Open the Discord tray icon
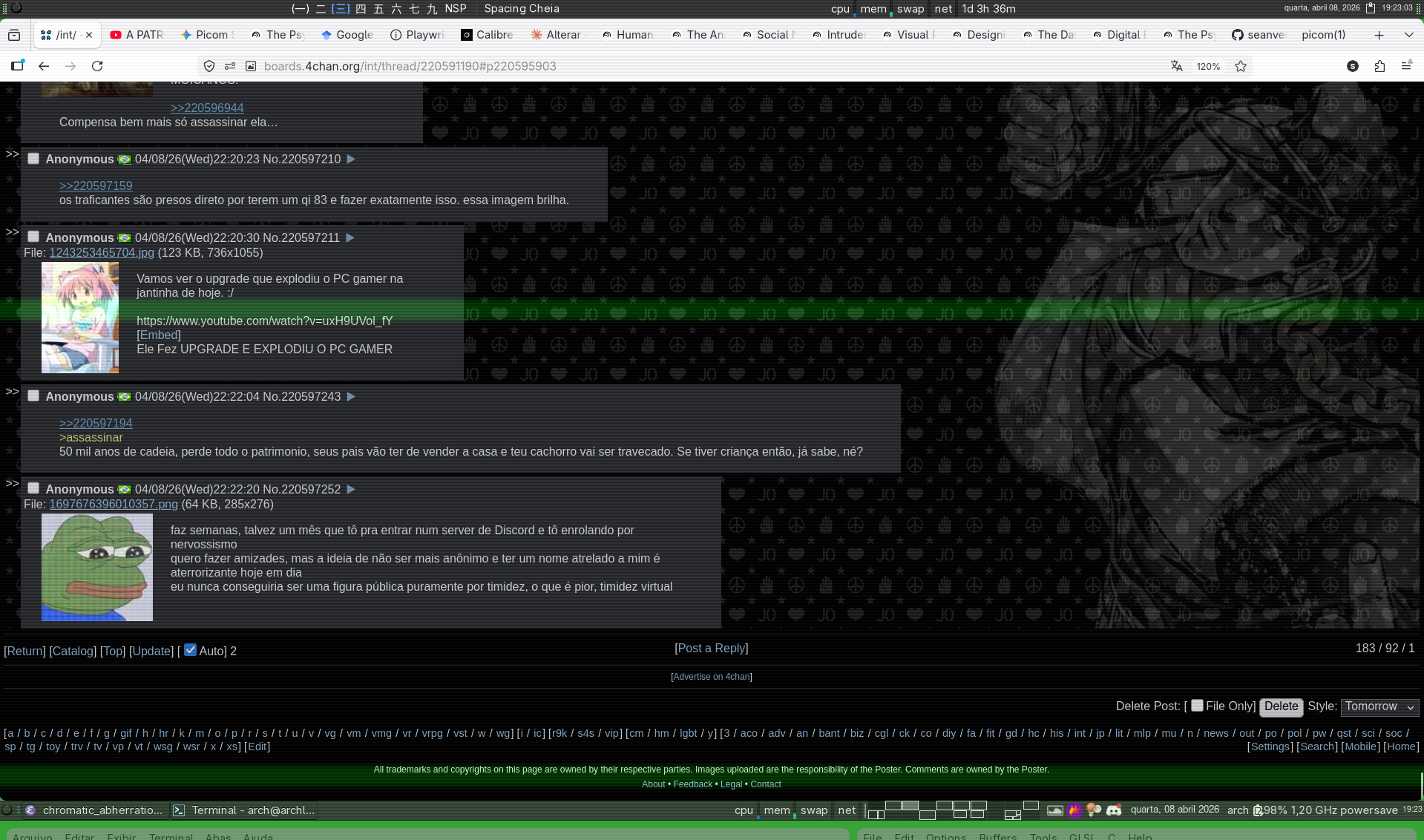 point(1114,810)
